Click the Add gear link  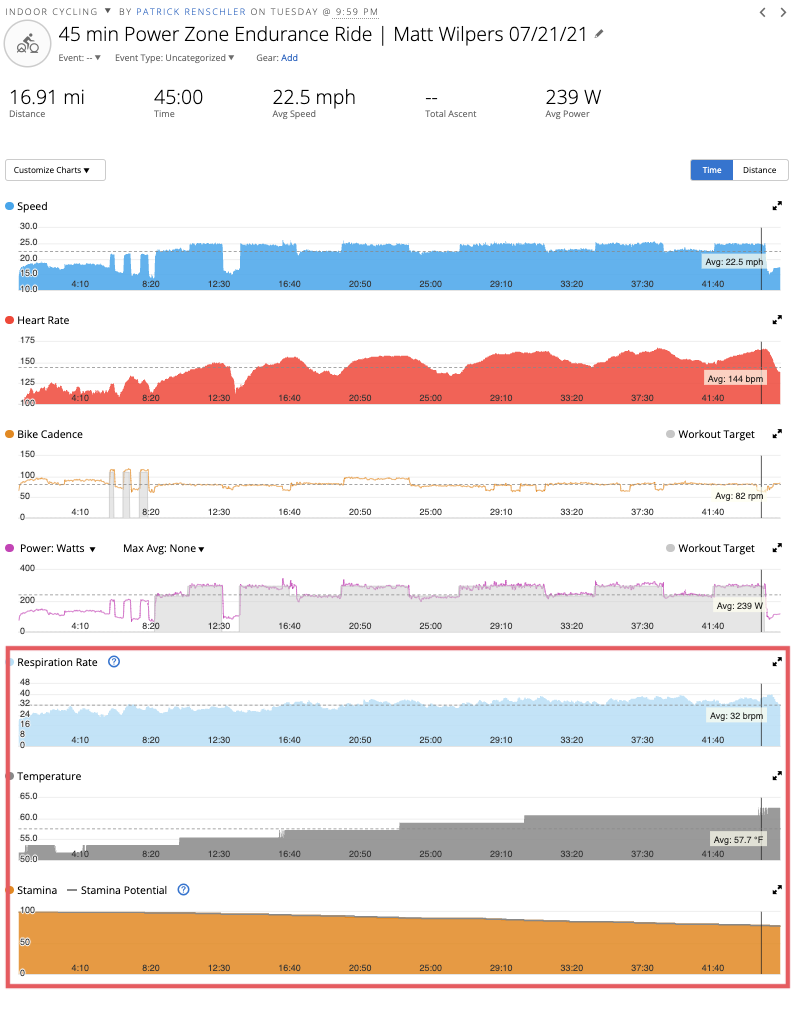coord(289,58)
